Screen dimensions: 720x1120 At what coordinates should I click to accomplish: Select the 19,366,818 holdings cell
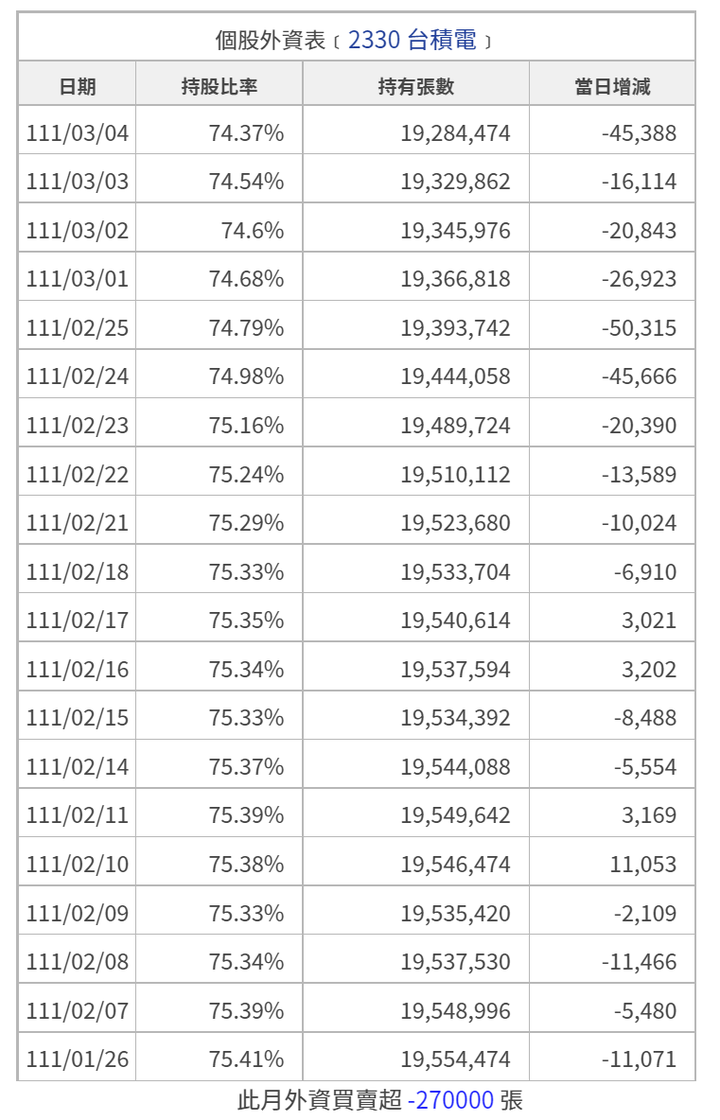click(455, 280)
